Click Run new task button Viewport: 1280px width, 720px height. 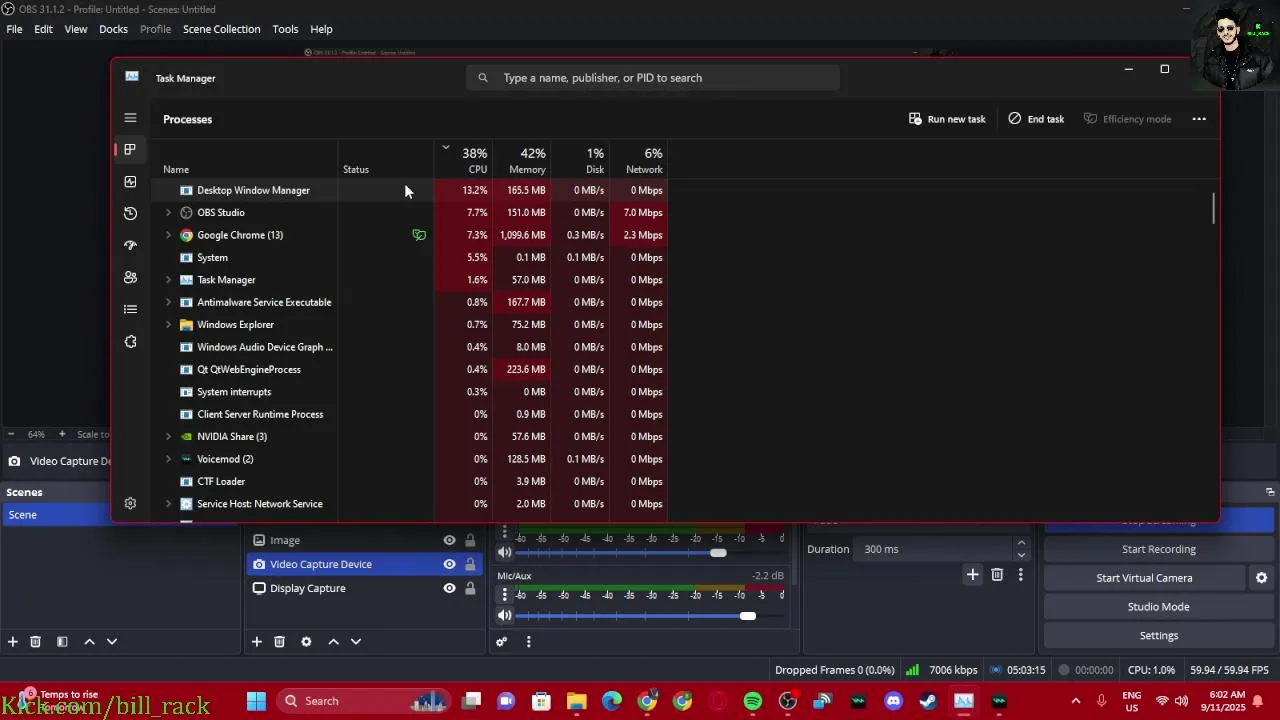pyautogui.click(x=947, y=119)
